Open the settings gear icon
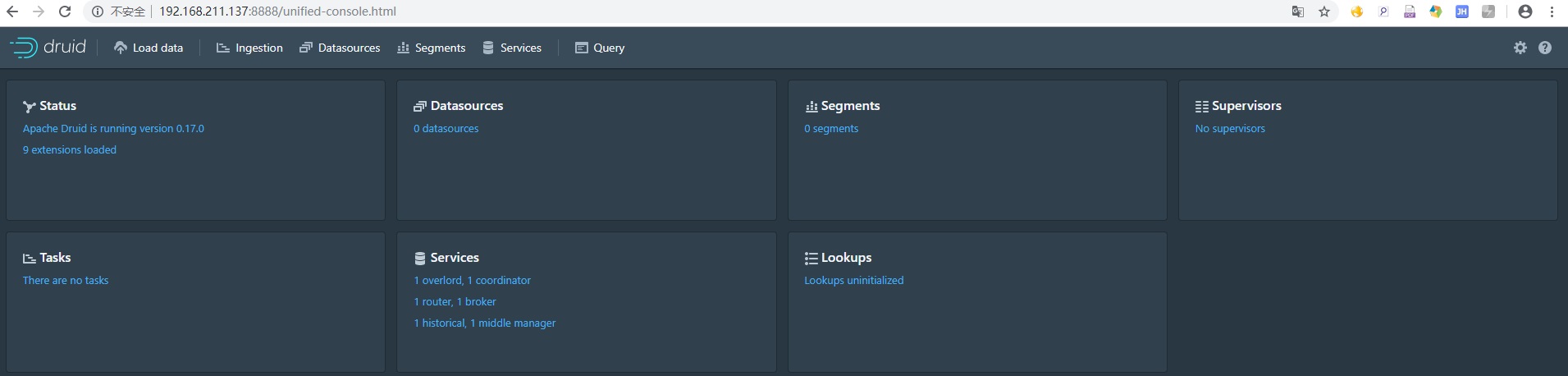This screenshot has height=376, width=1568. 1520,48
